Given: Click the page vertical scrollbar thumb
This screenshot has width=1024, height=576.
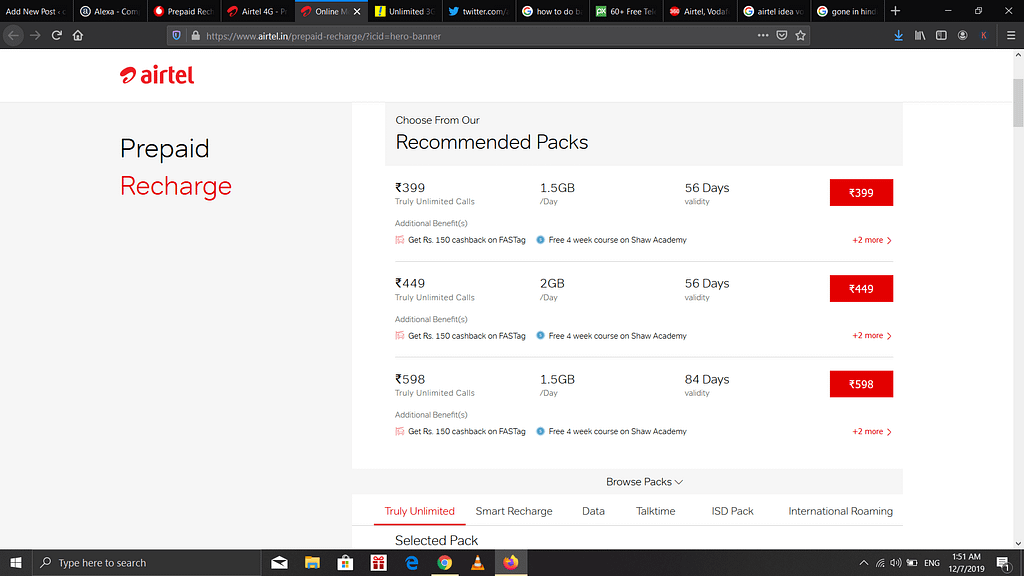Looking at the screenshot, I should click(1018, 103).
